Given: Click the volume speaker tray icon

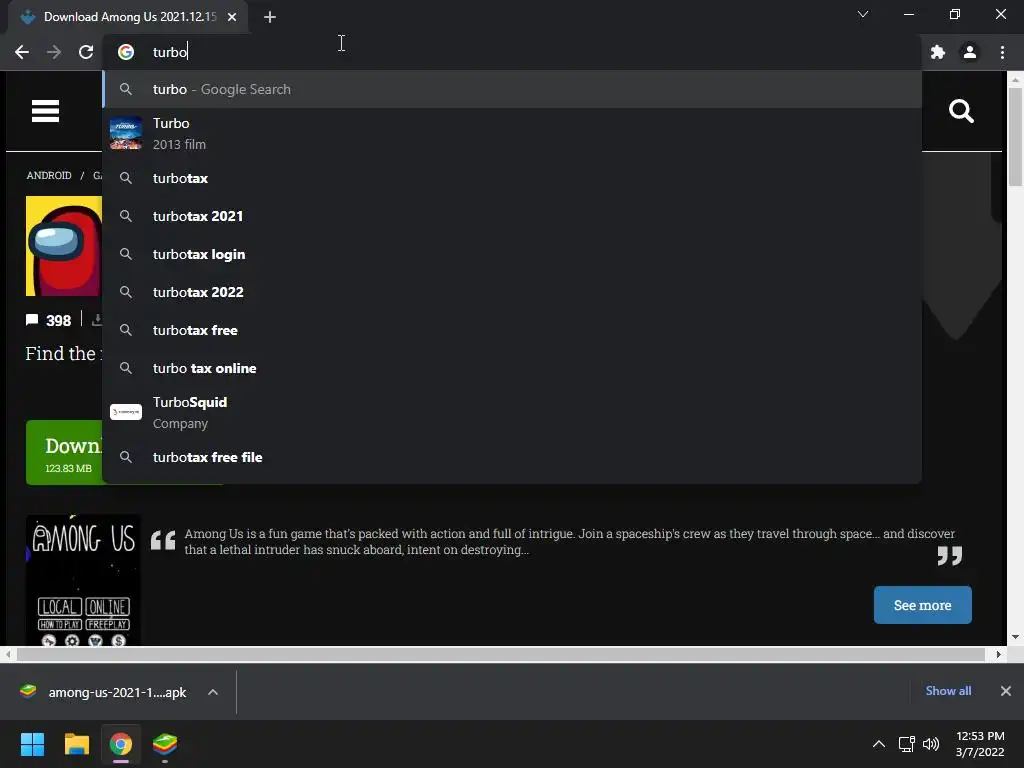Looking at the screenshot, I should pos(931,744).
